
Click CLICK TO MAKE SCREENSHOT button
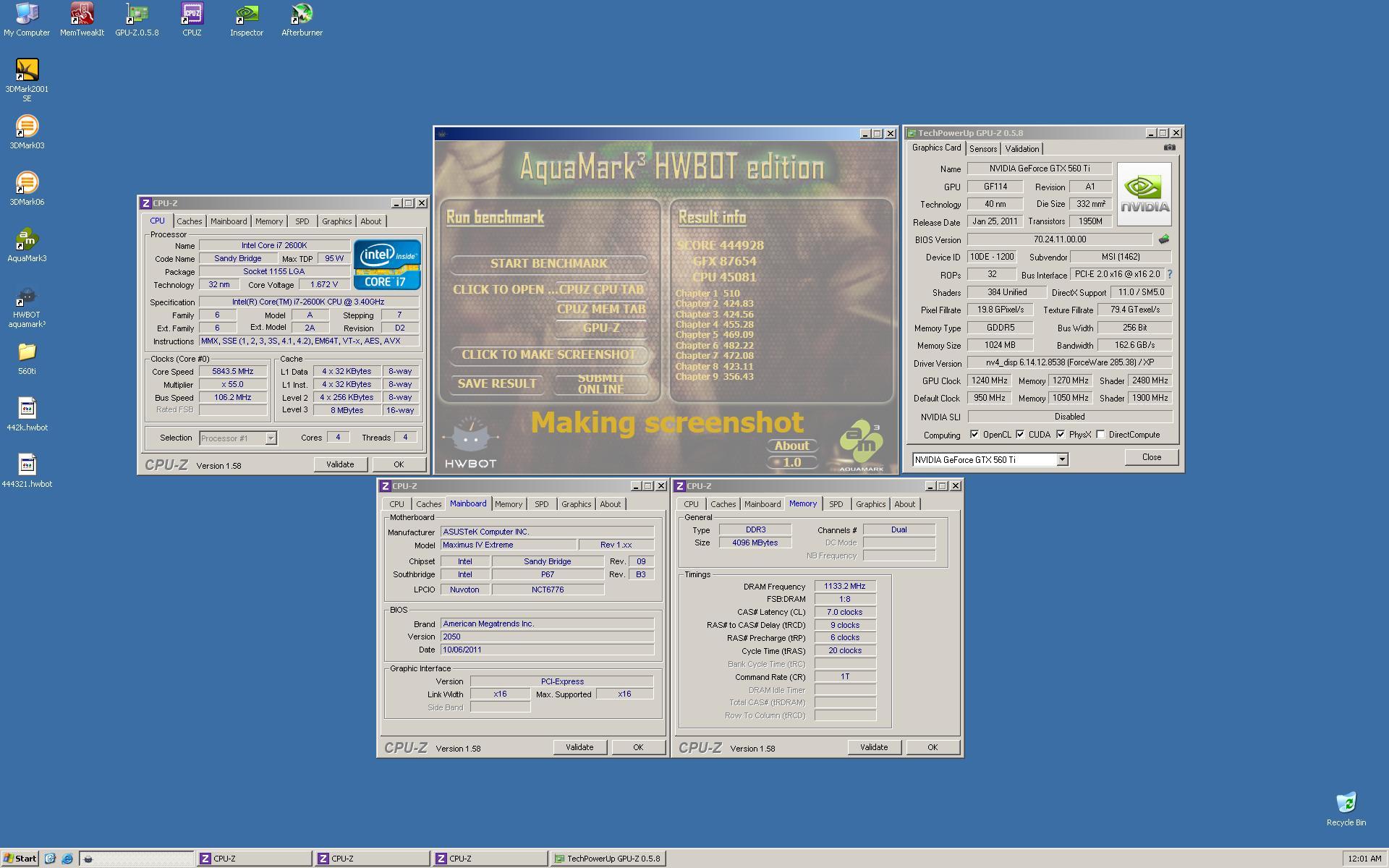coord(549,354)
